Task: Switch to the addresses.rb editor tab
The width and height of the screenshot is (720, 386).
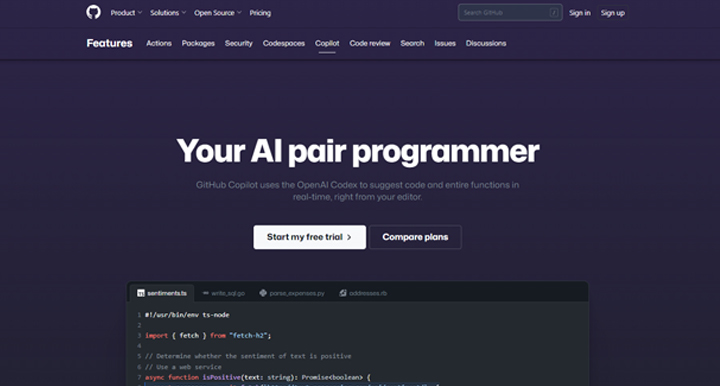Action: pos(363,293)
